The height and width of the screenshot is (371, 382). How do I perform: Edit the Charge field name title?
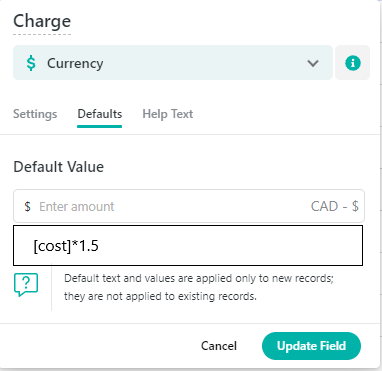(x=42, y=21)
